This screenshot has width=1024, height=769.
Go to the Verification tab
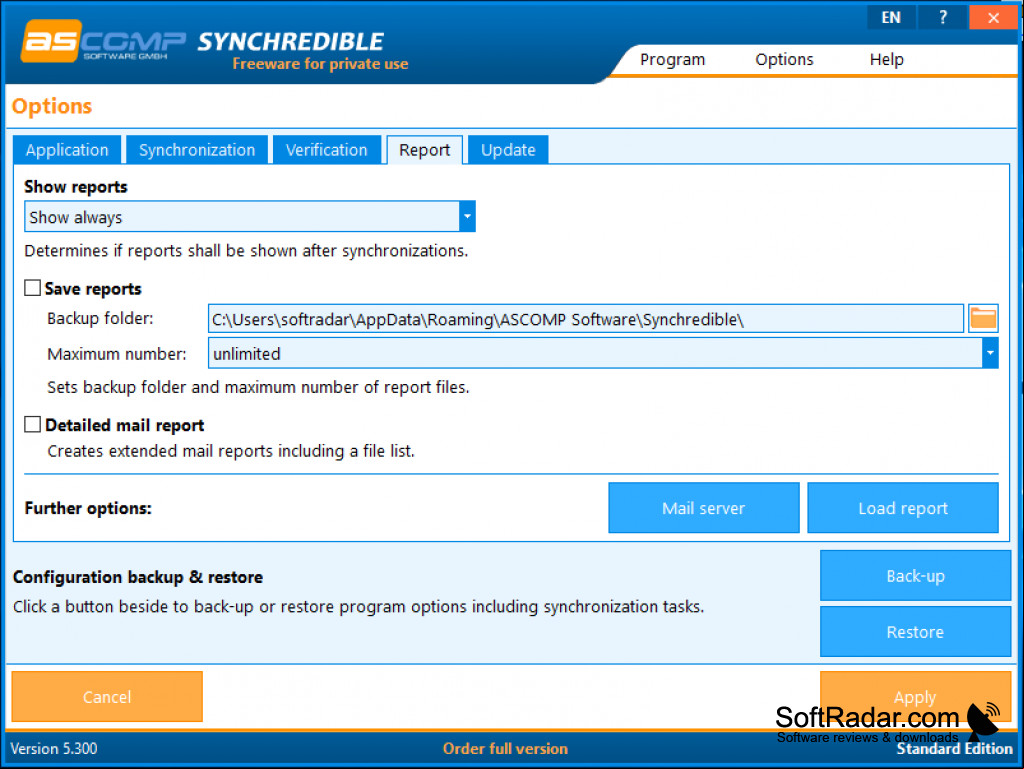point(327,150)
